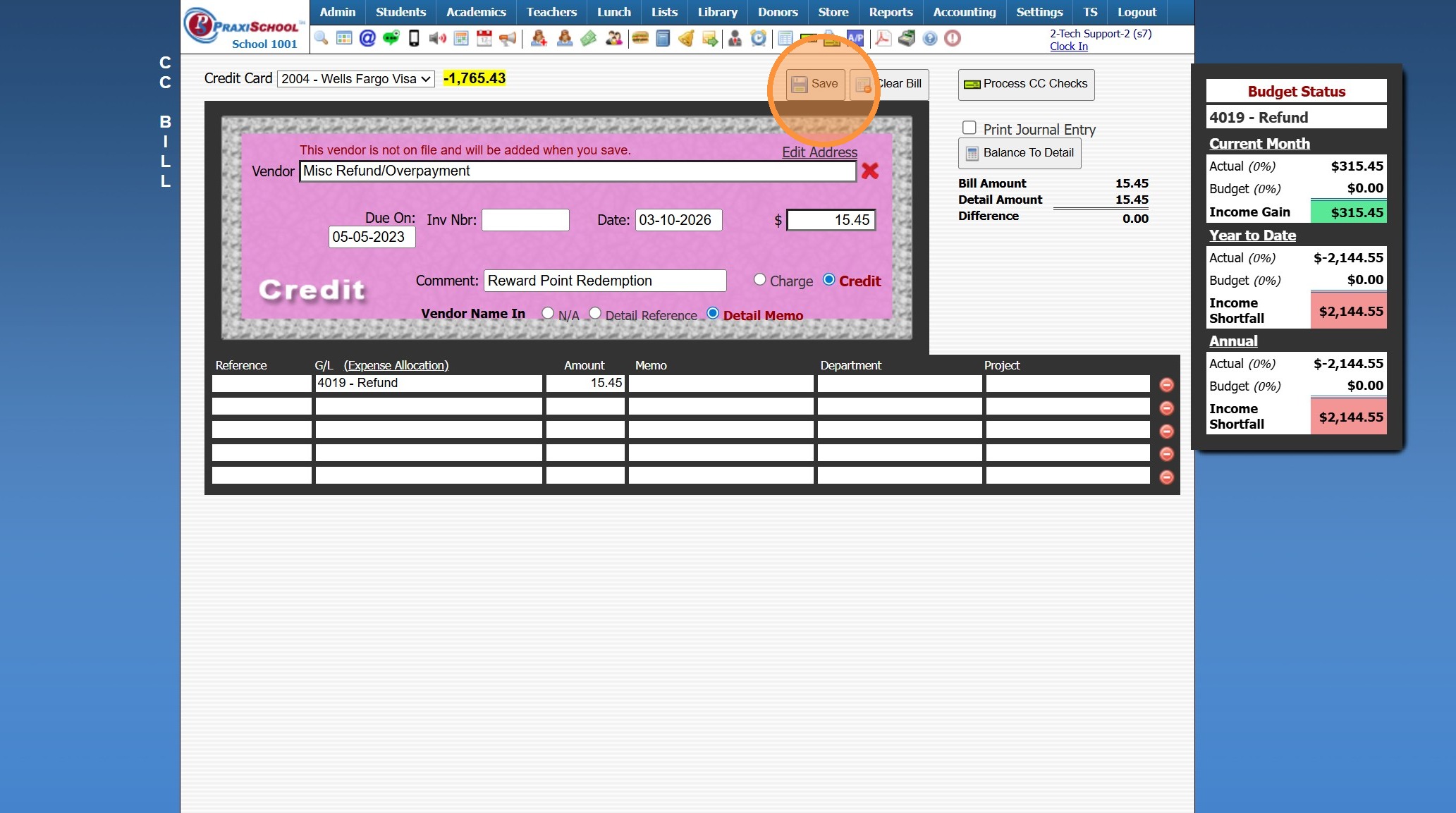Click the PDF document icon

tap(882, 38)
